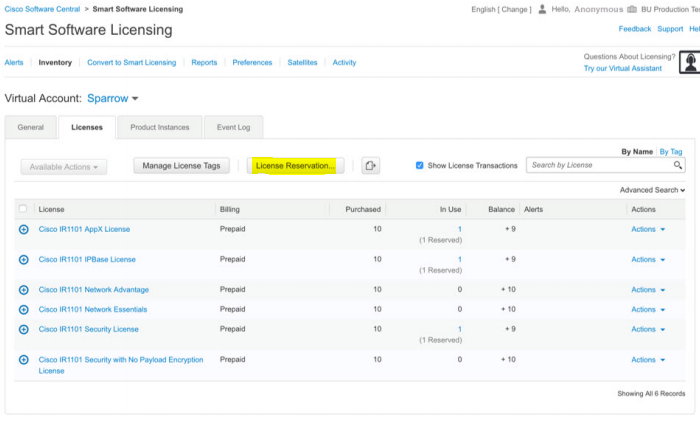This screenshot has height=424, width=700.
Task: Open Actions dropdown for IPBase License
Action: [648, 260]
